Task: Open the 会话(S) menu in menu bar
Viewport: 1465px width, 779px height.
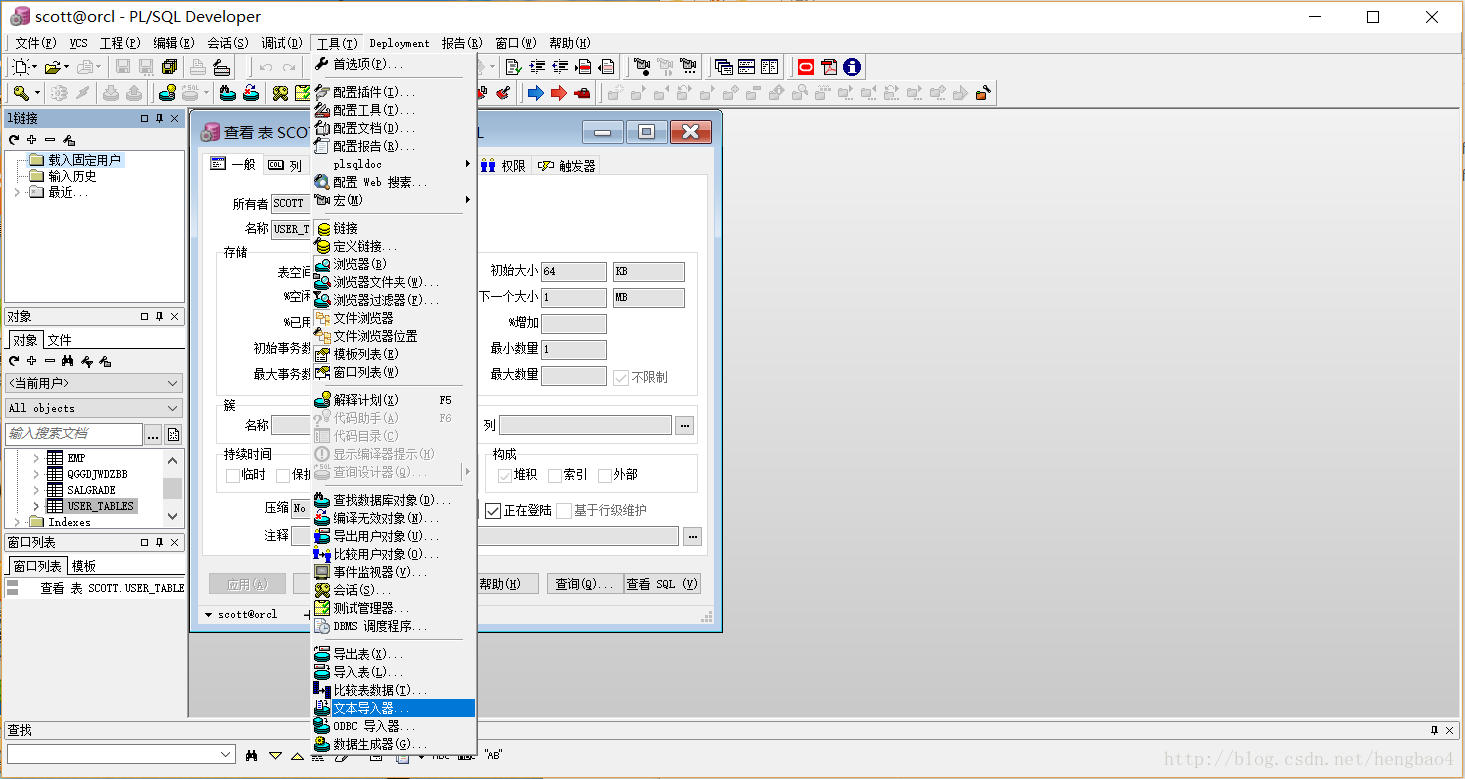Action: pos(228,43)
